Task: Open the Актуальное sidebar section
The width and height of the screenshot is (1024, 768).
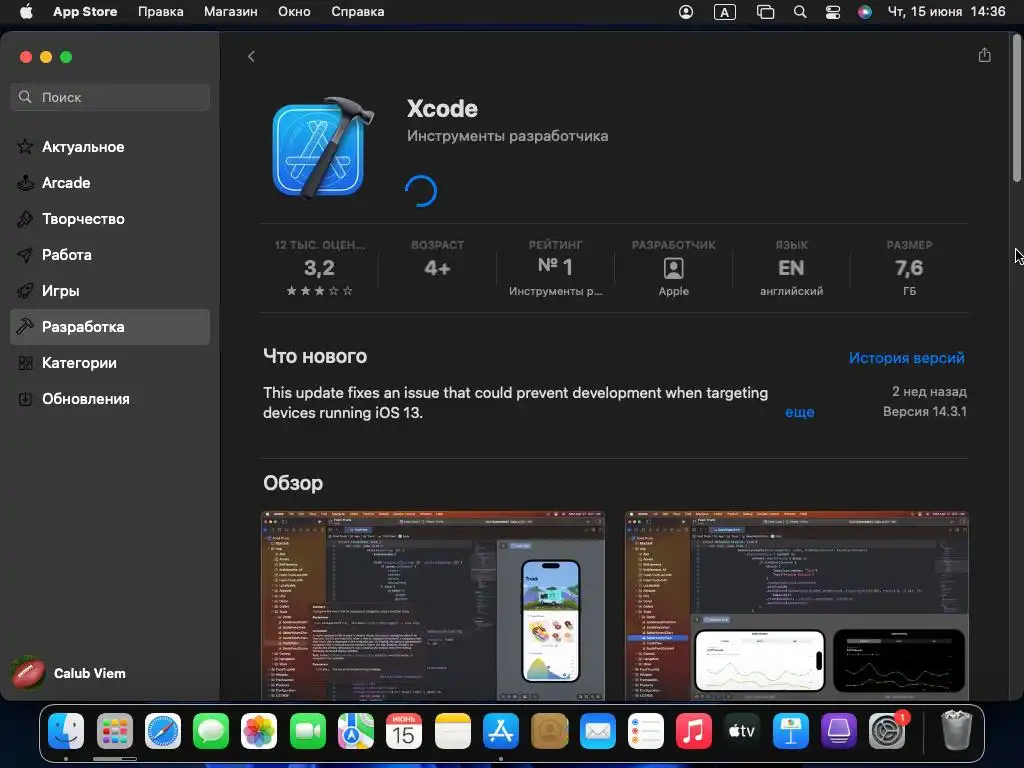Action: (x=110, y=147)
